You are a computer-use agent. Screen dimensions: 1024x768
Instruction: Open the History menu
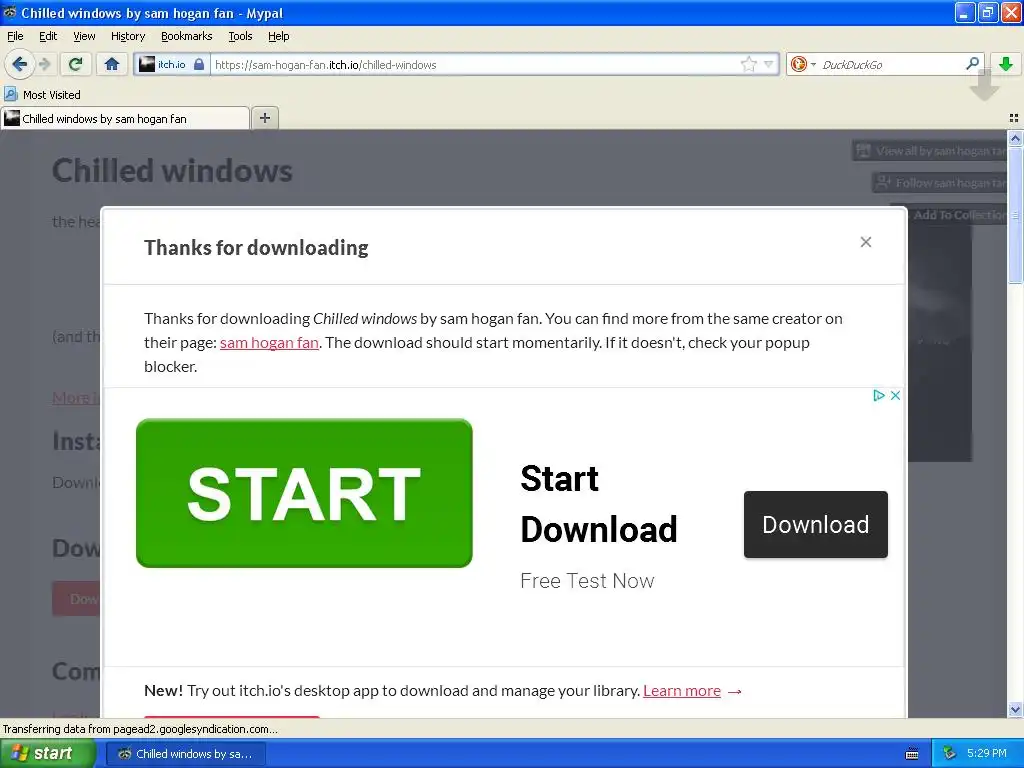click(128, 36)
